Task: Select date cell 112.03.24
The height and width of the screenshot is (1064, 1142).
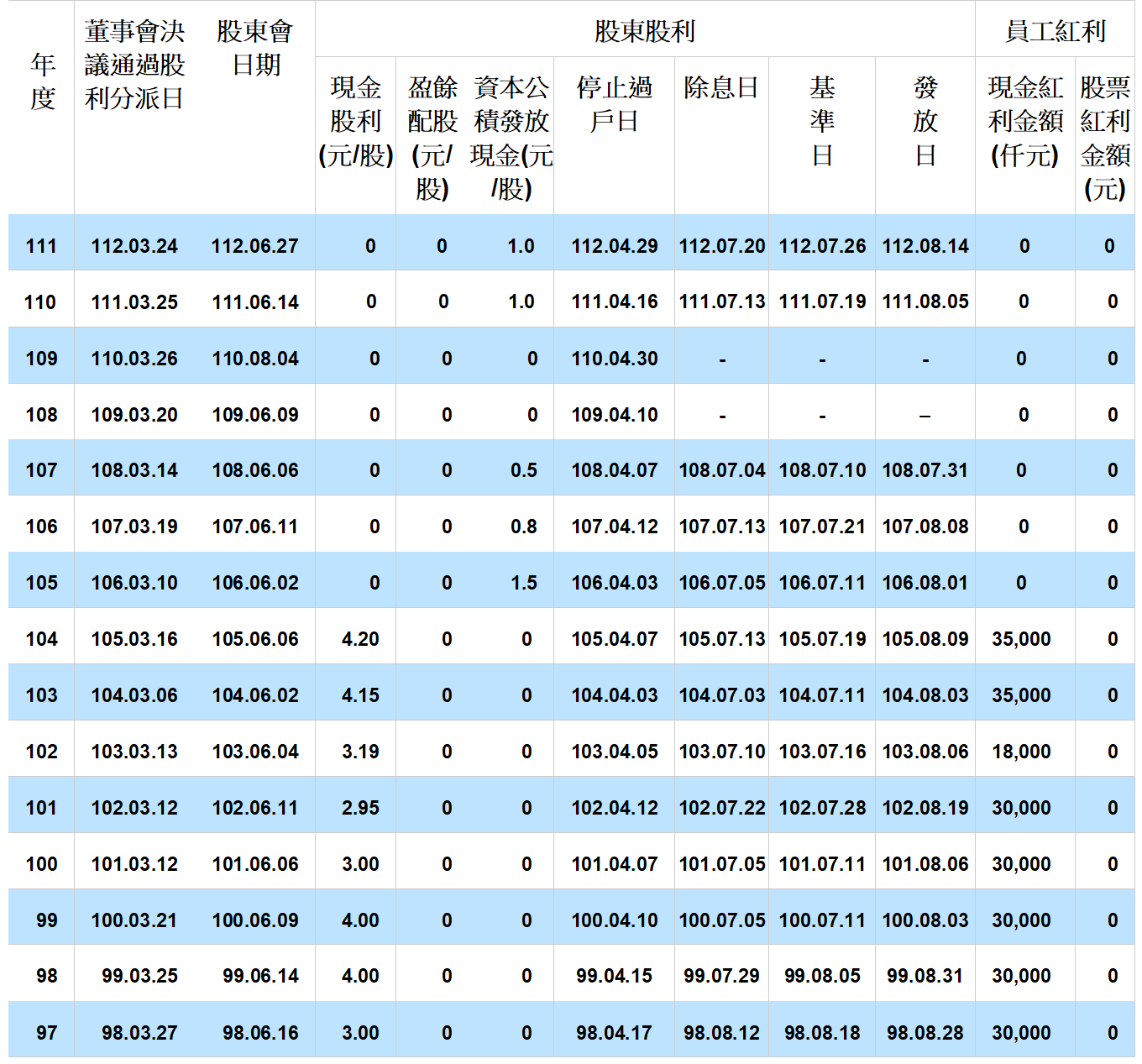Action: (x=134, y=246)
